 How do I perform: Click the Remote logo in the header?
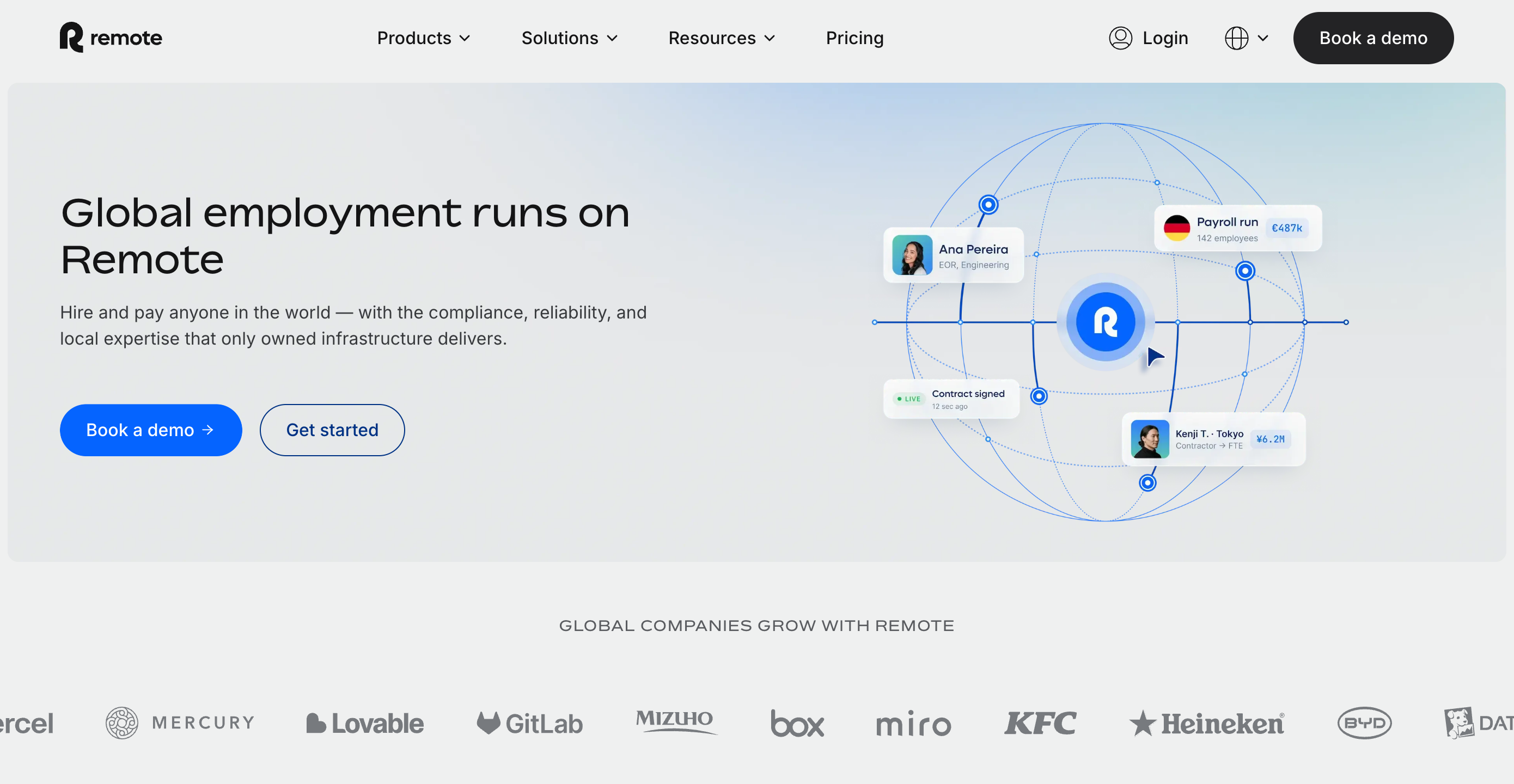click(x=111, y=38)
